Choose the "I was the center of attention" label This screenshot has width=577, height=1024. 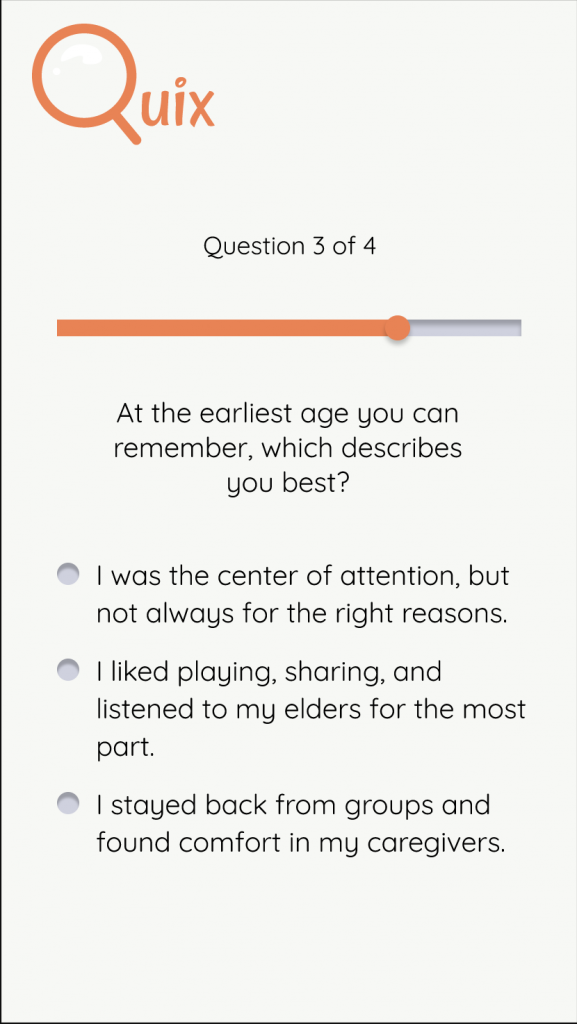pos(303,576)
